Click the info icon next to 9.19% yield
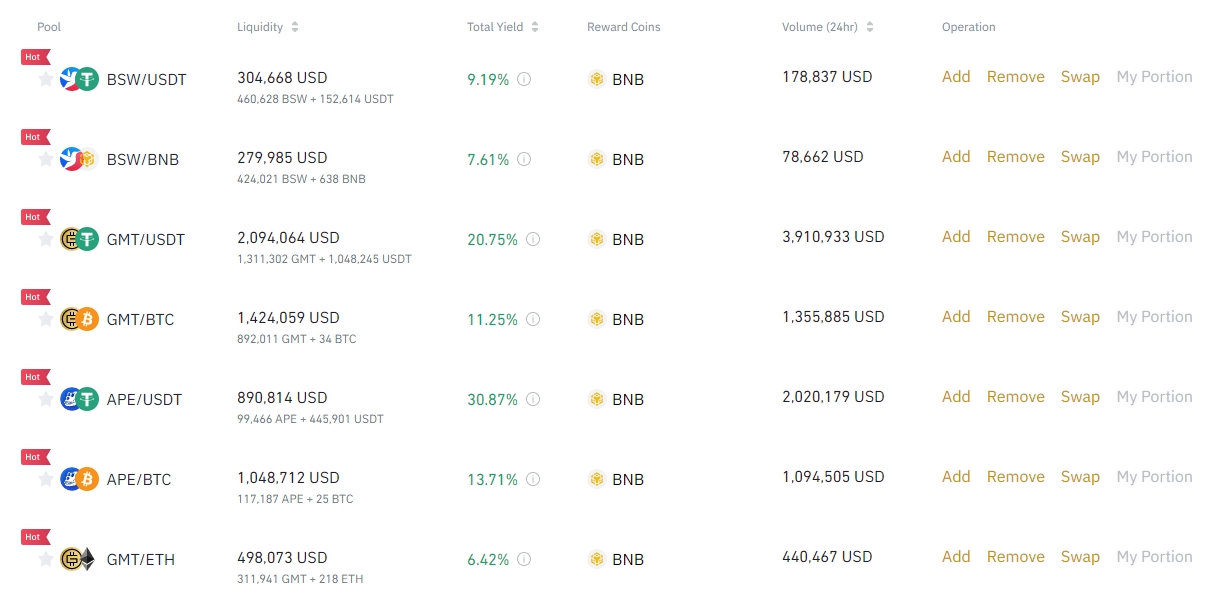This screenshot has width=1210, height=597. (x=524, y=79)
